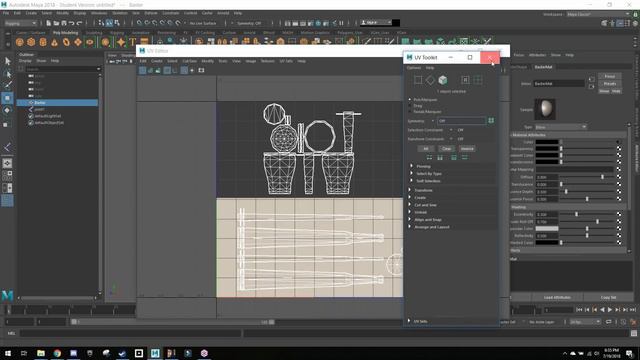Activate the Select tool in the toolbox
The width and height of the screenshot is (640, 360).
[7, 61]
